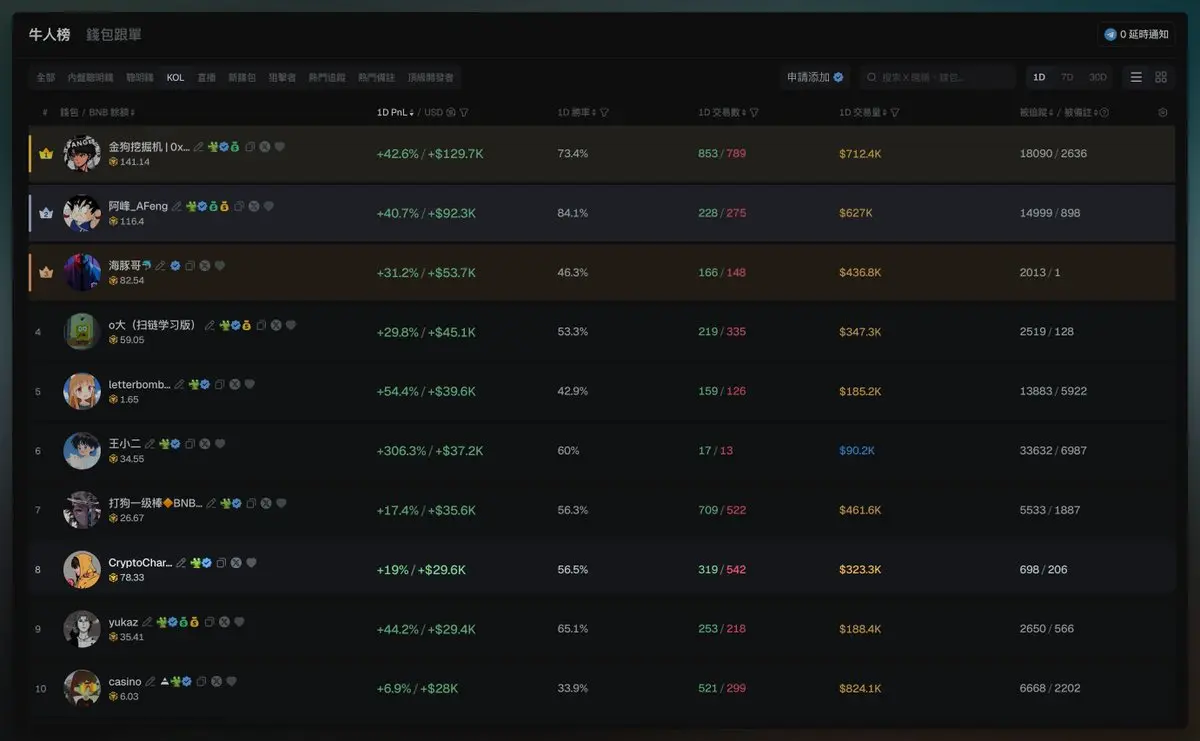Open 阿峰_AFeng wallet name link

(138, 206)
